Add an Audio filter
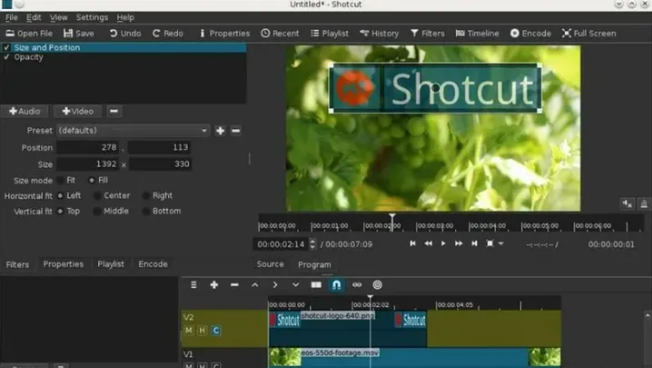The width and height of the screenshot is (652, 368). (x=25, y=111)
